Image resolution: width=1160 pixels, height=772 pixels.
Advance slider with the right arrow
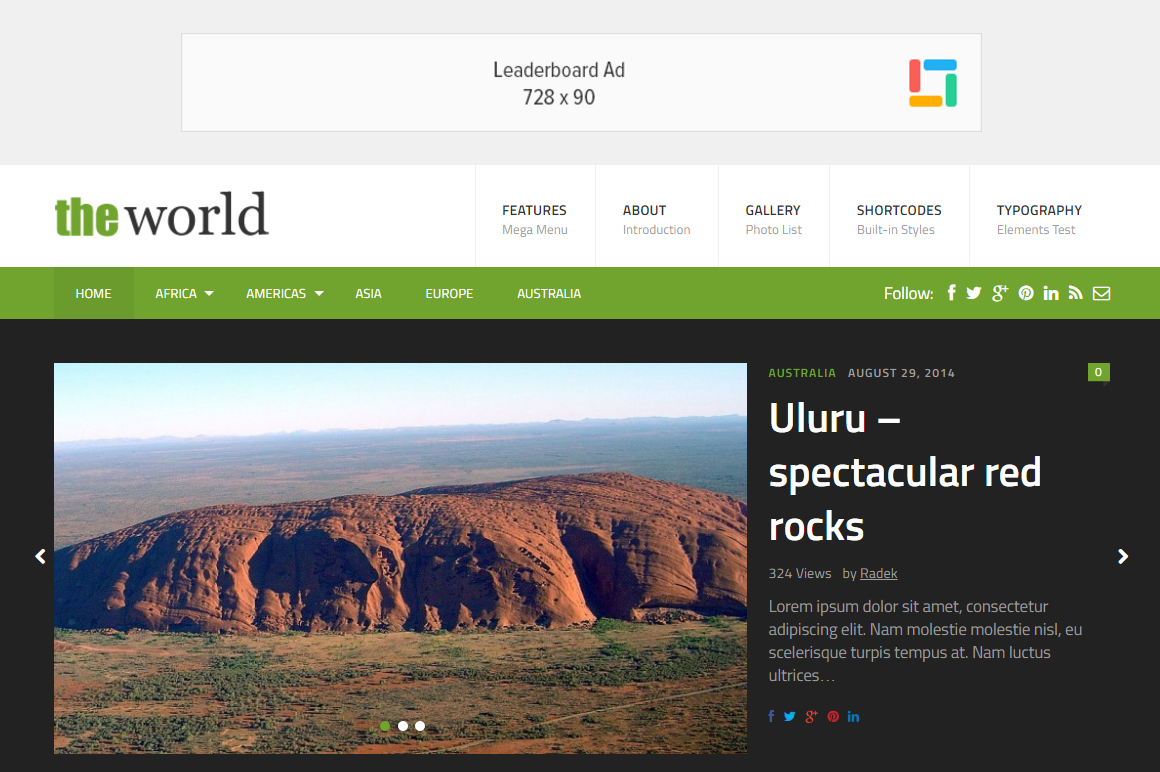[x=1123, y=557]
